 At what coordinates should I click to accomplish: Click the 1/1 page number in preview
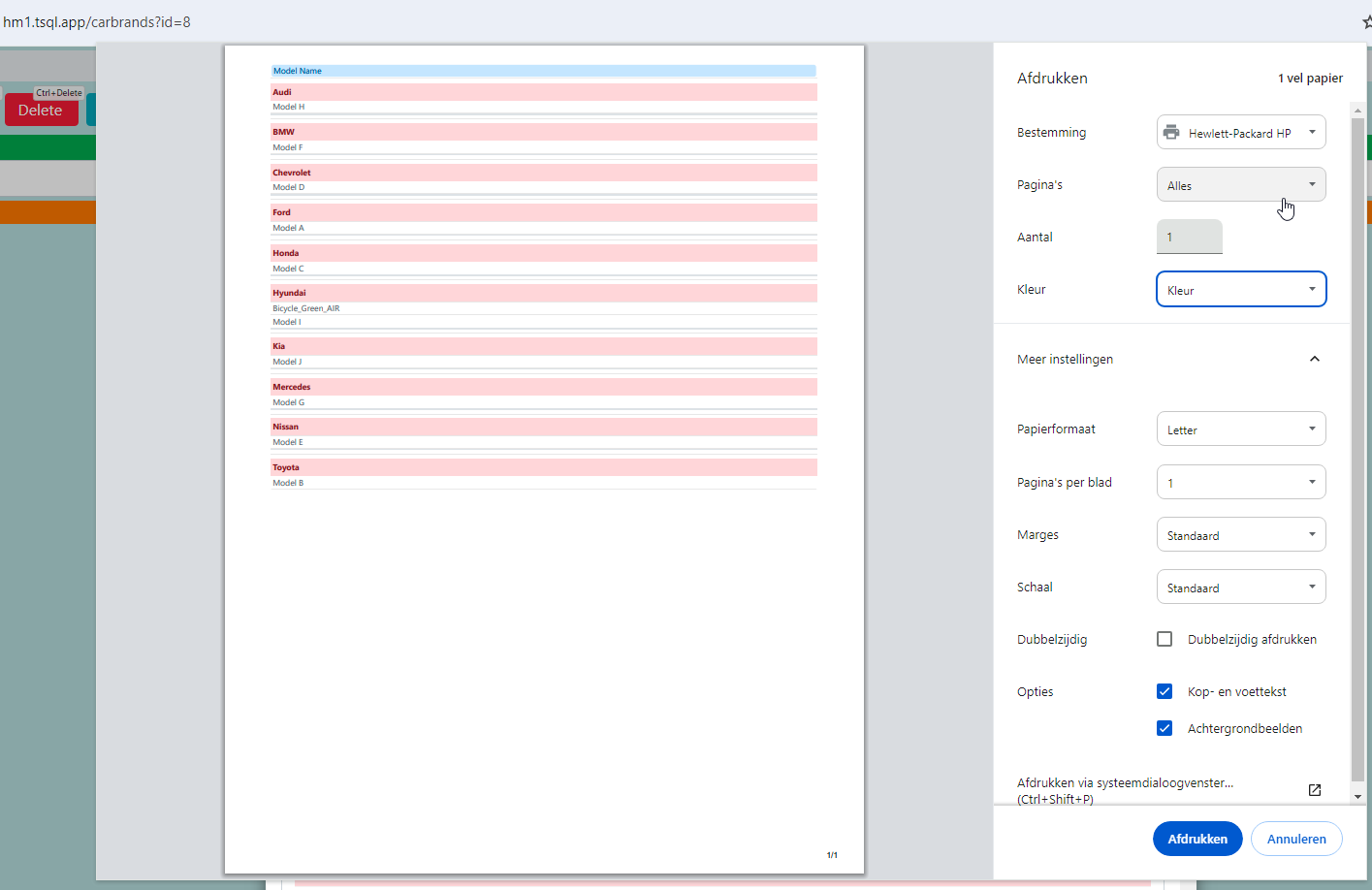[x=832, y=855]
